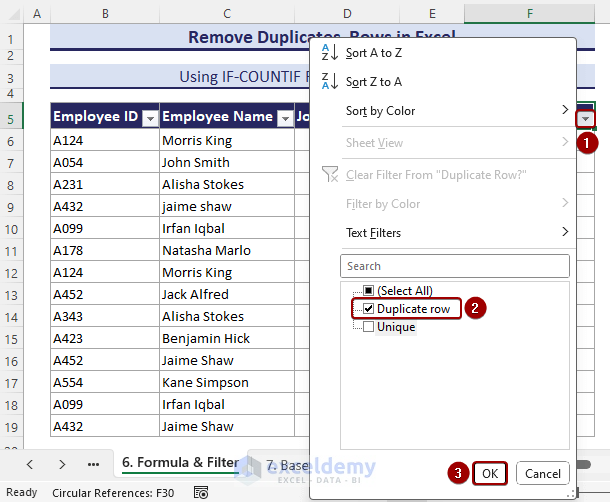Image resolution: width=610 pixels, height=502 pixels.
Task: Click the macro record icon in status bar
Action: (x=201, y=493)
